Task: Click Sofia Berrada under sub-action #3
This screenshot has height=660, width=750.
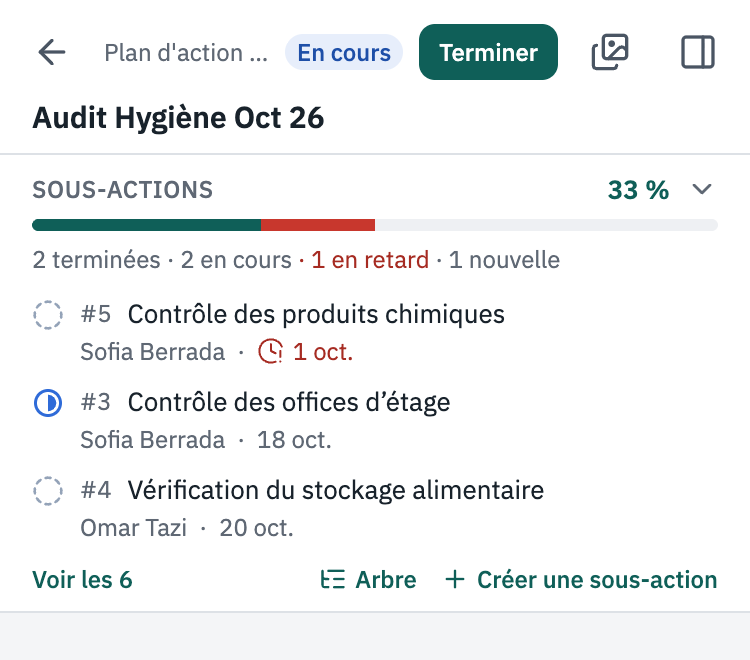Action: pyautogui.click(x=153, y=440)
